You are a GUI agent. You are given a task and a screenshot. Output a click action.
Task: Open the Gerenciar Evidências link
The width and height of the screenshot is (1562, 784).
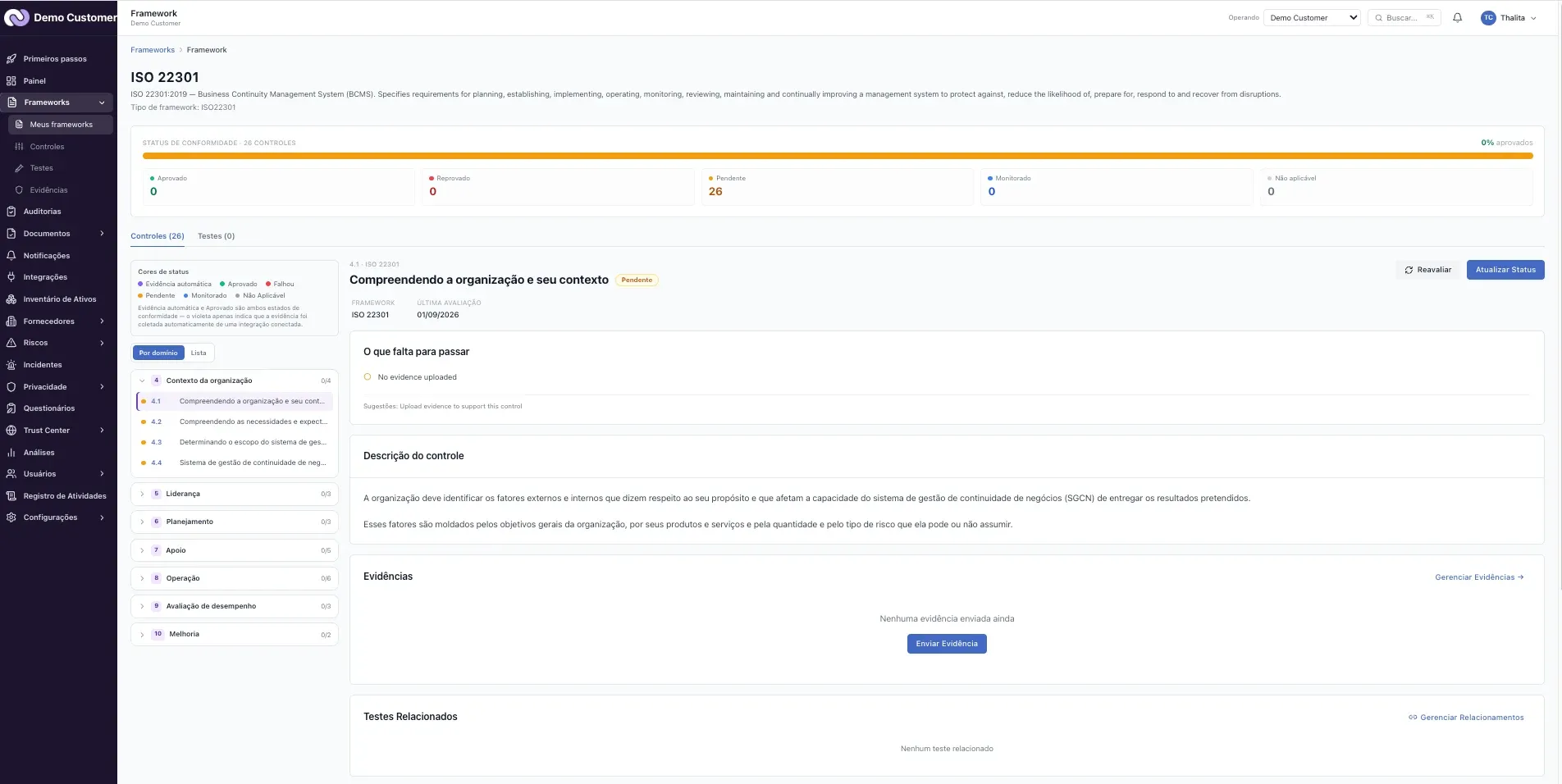(x=1479, y=577)
